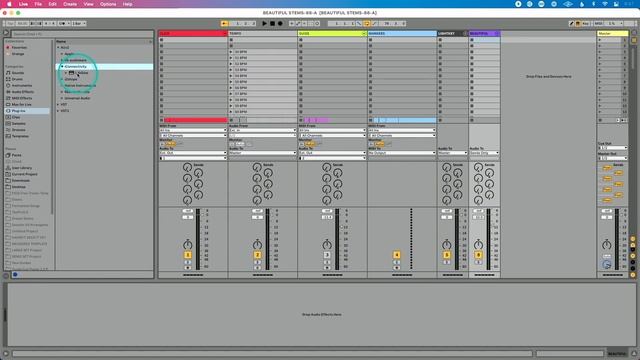Toggle track 5 activator button
The height and width of the screenshot is (360, 640).
tap(447, 255)
